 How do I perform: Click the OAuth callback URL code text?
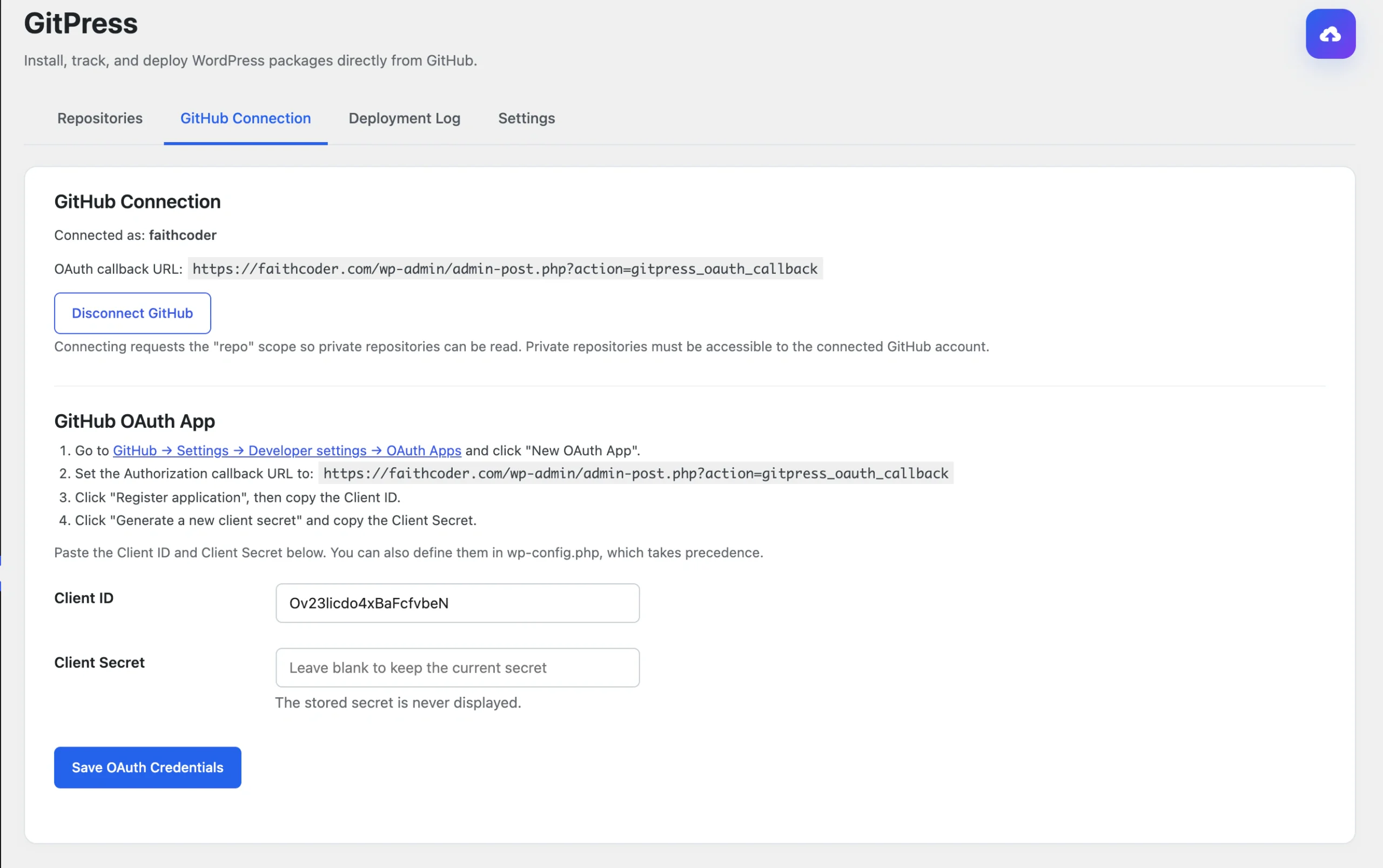coord(505,268)
